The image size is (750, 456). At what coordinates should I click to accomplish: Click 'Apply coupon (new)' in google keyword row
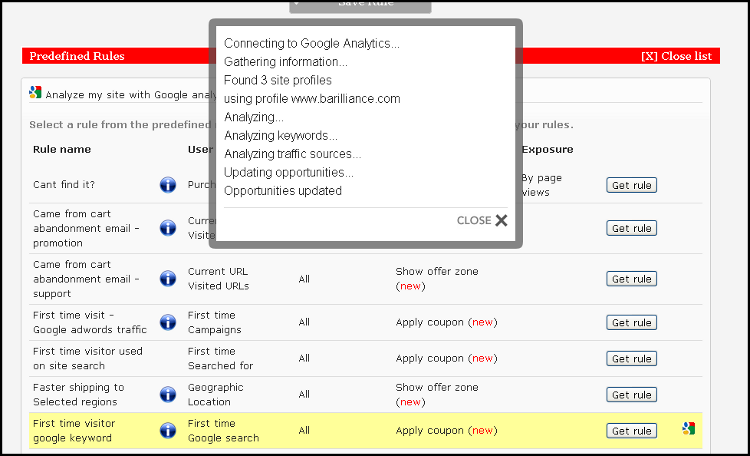coord(447,431)
